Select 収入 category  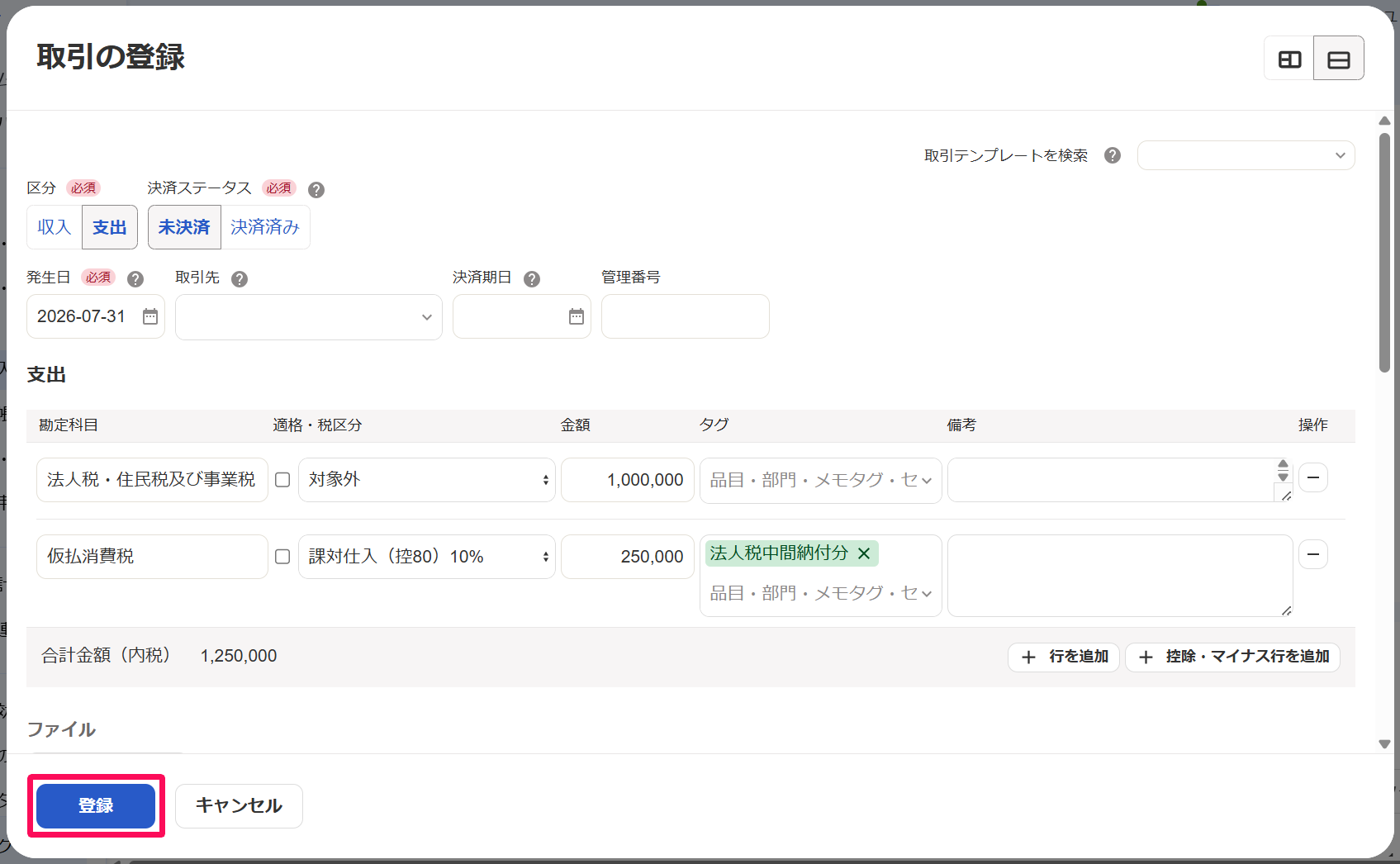click(x=55, y=227)
